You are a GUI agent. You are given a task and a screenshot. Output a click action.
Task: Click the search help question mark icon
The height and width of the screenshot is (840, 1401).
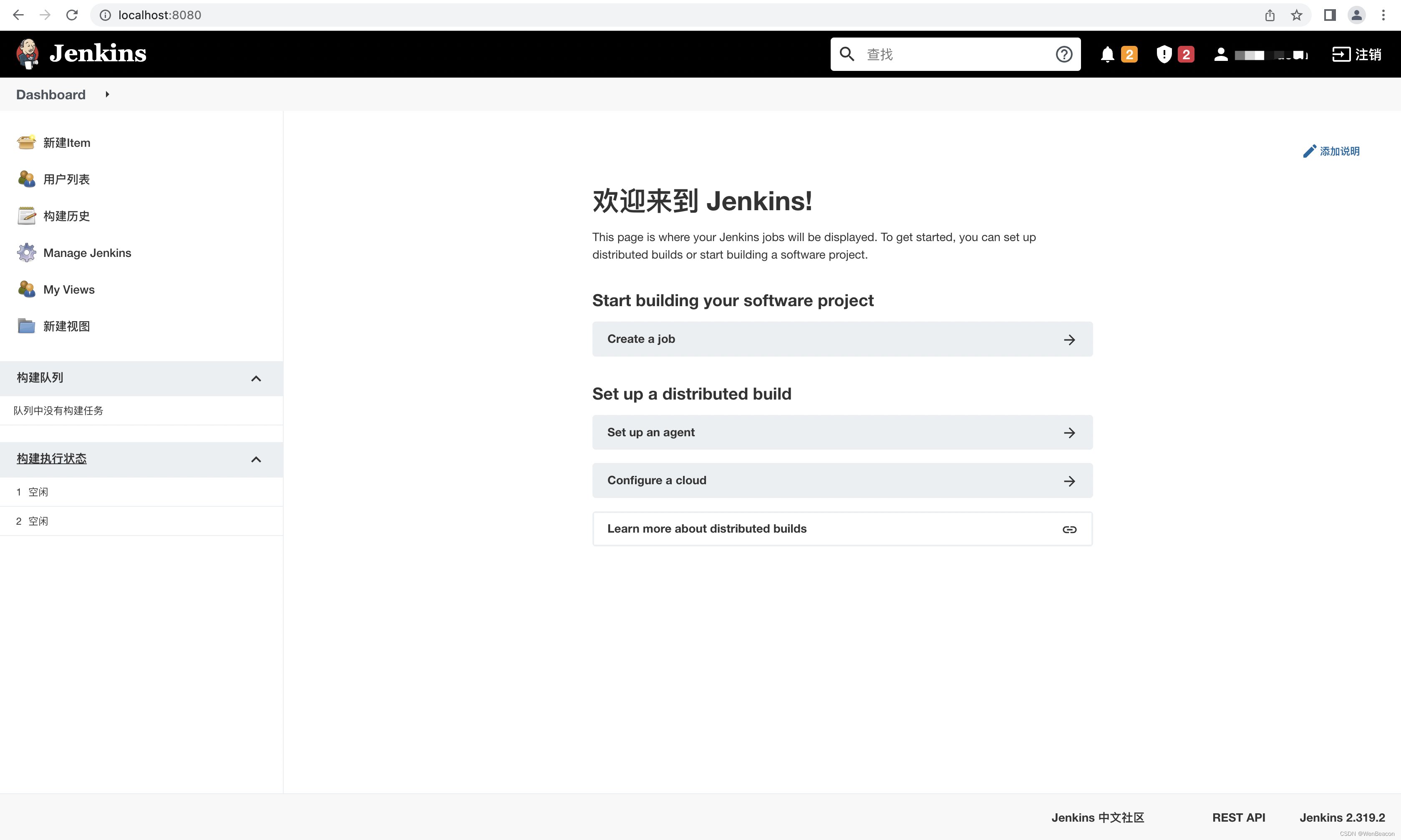pos(1063,54)
